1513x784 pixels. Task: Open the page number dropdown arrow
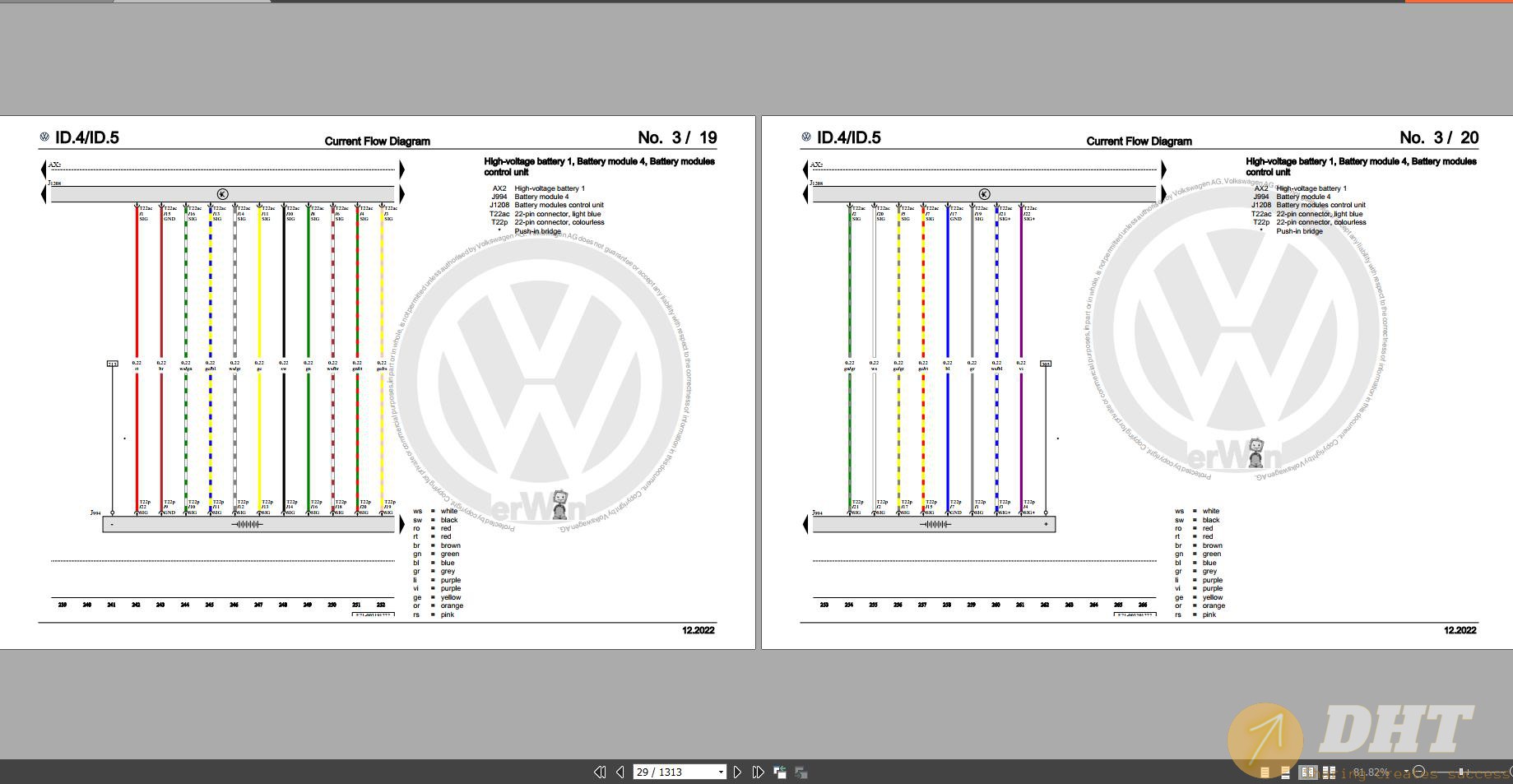point(721,772)
